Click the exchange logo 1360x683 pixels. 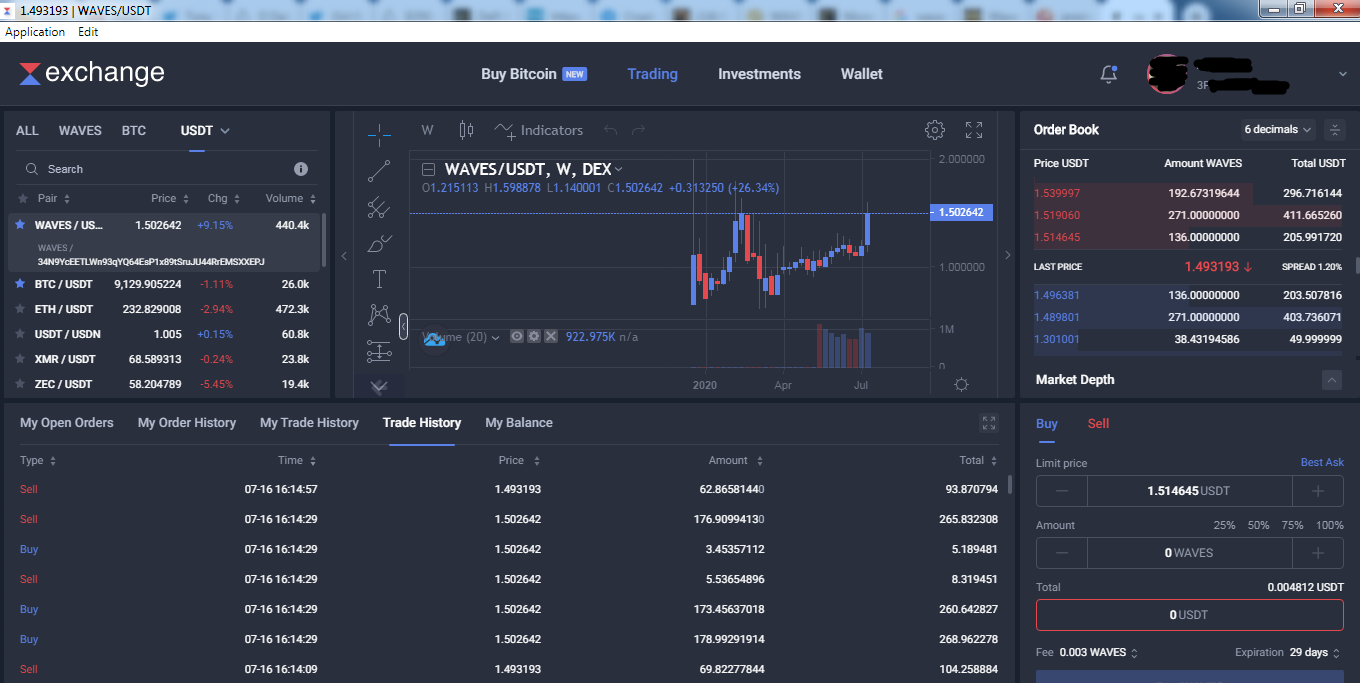coord(92,73)
